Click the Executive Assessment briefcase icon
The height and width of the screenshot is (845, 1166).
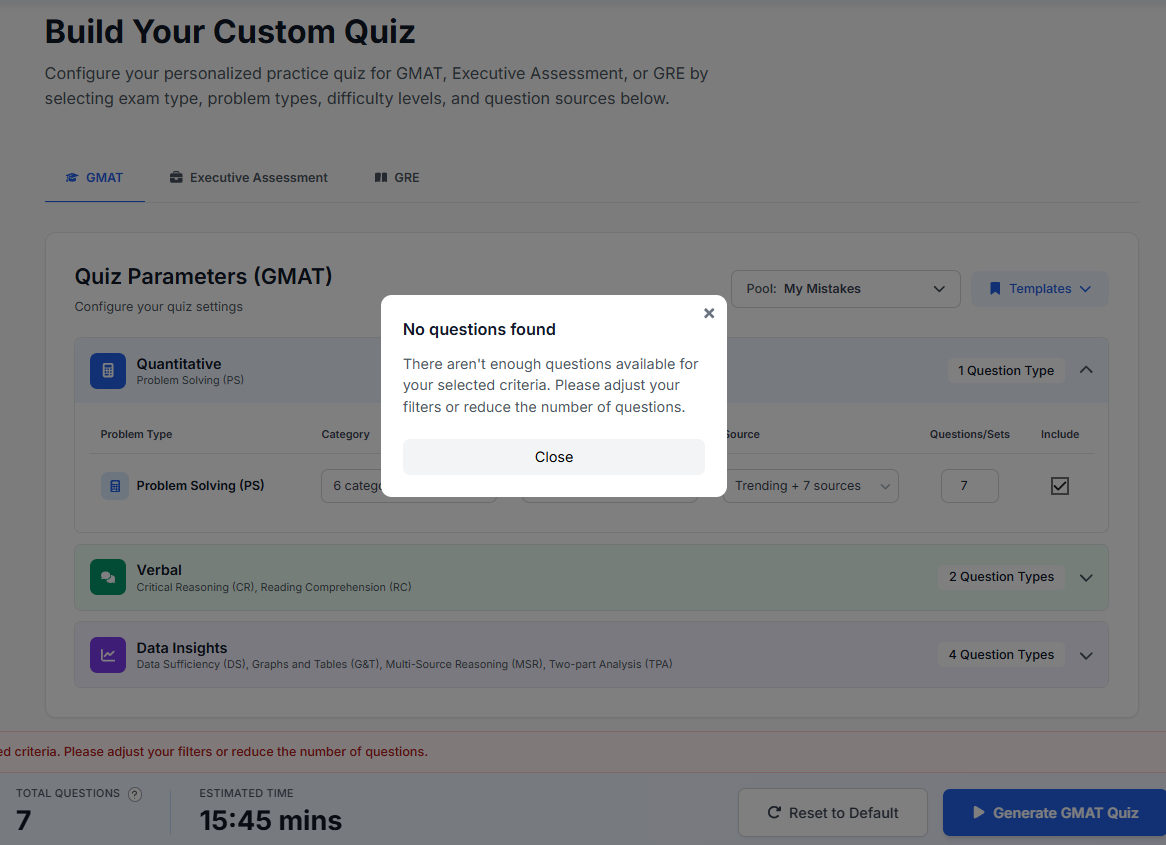click(176, 178)
